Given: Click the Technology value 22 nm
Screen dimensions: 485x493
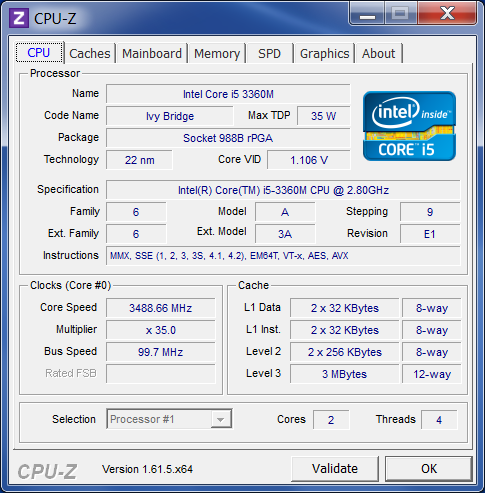Looking at the screenshot, I should coord(139,160).
